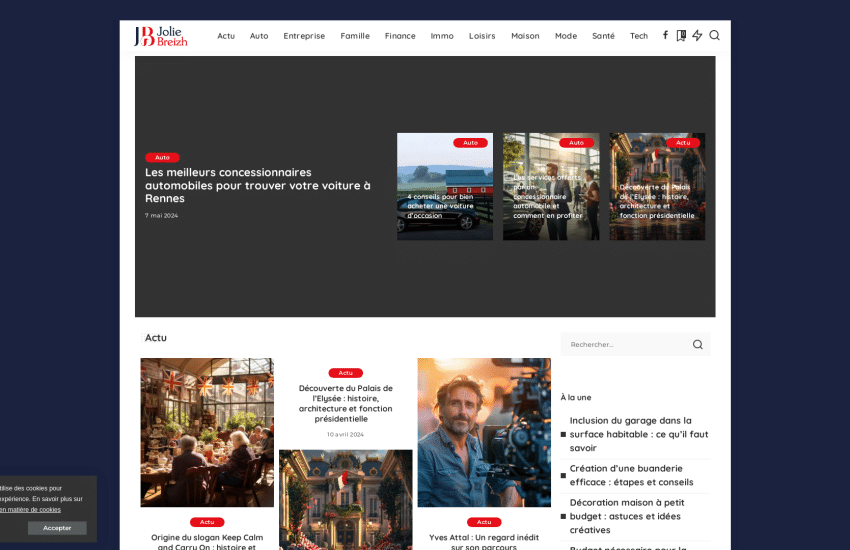Open the used car buying tips card
Image resolution: width=850 pixels, height=550 pixels.
[444, 187]
